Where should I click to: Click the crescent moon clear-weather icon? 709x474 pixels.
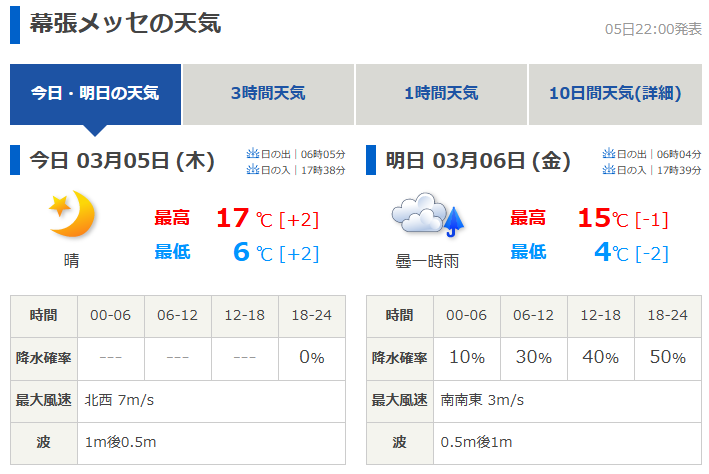pyautogui.click(x=71, y=215)
